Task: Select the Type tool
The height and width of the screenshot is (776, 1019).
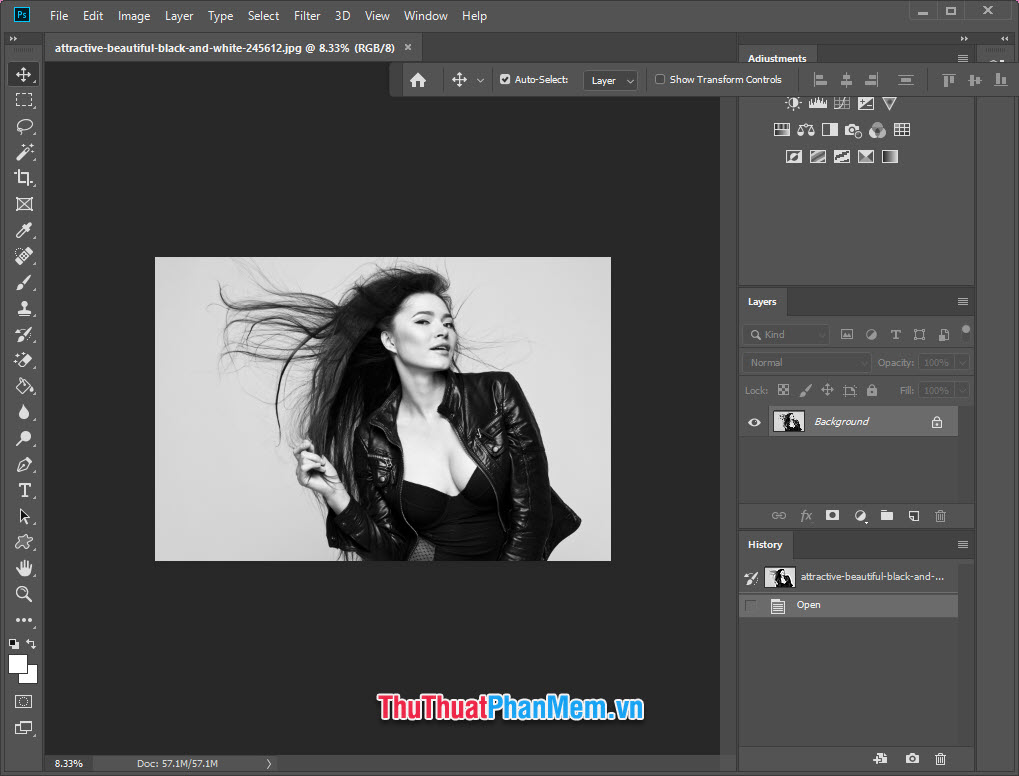Action: pos(24,490)
